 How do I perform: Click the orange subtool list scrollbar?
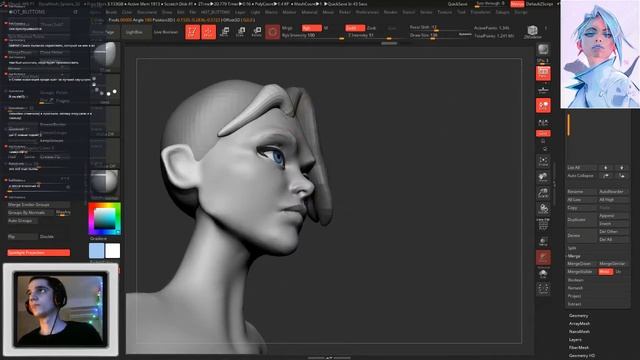tap(568, 124)
